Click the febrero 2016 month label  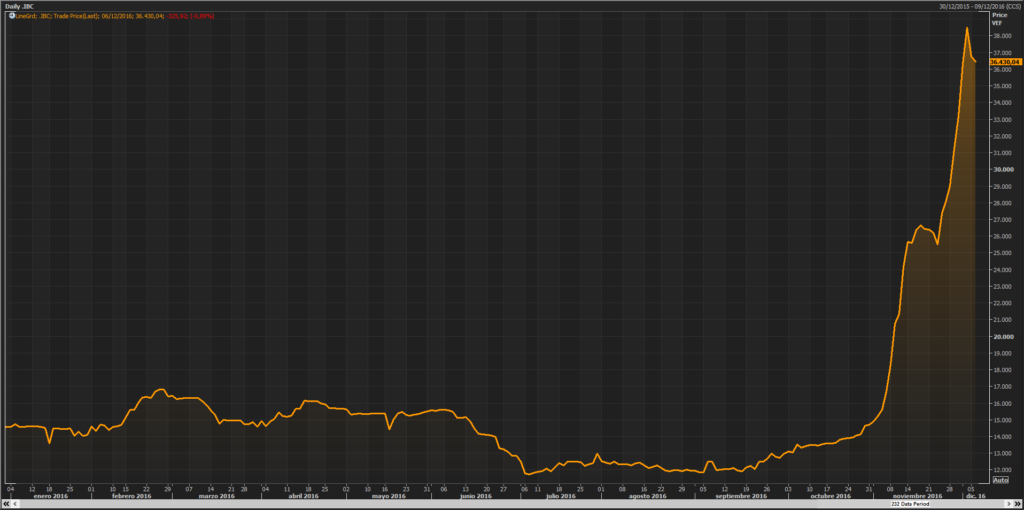[131, 496]
